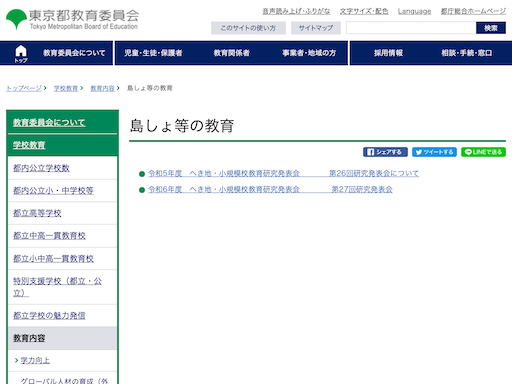Open the 特別支援学校（都立・公立） sidebar link
The image size is (512, 384).
pyautogui.click(x=57, y=287)
